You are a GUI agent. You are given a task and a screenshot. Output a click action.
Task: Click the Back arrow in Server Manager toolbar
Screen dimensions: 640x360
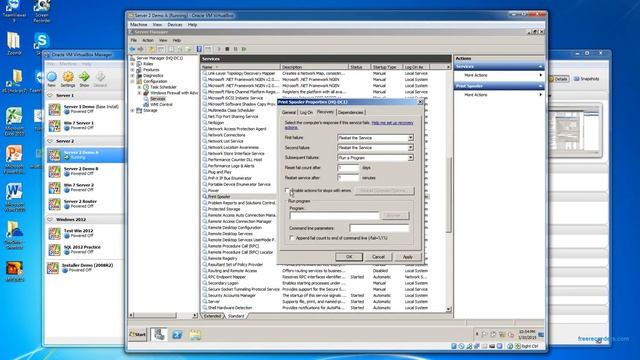pos(132,49)
